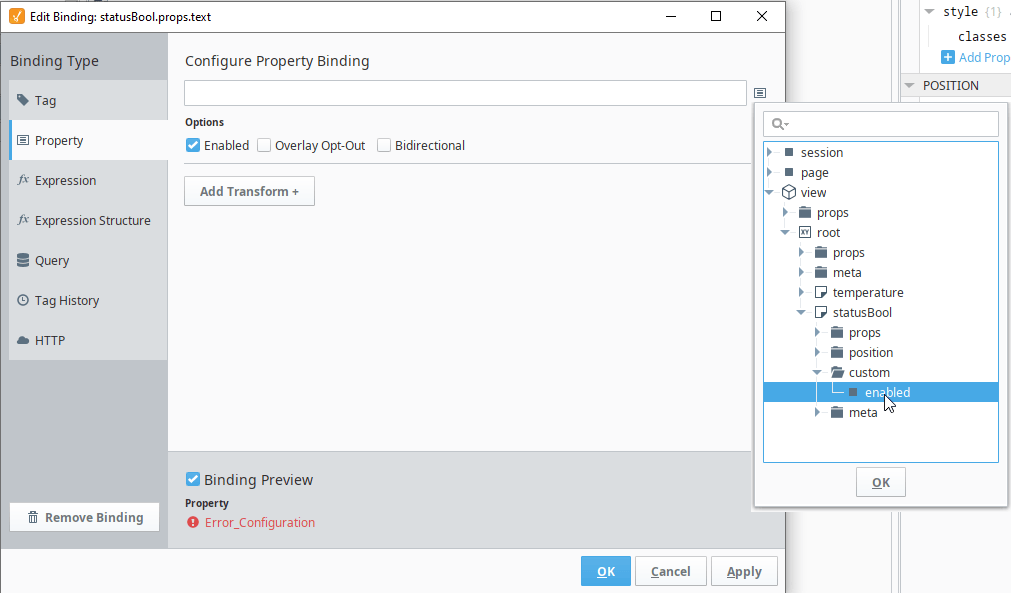This screenshot has width=1011, height=593.
Task: Expand props folder under root
Action: [801, 252]
